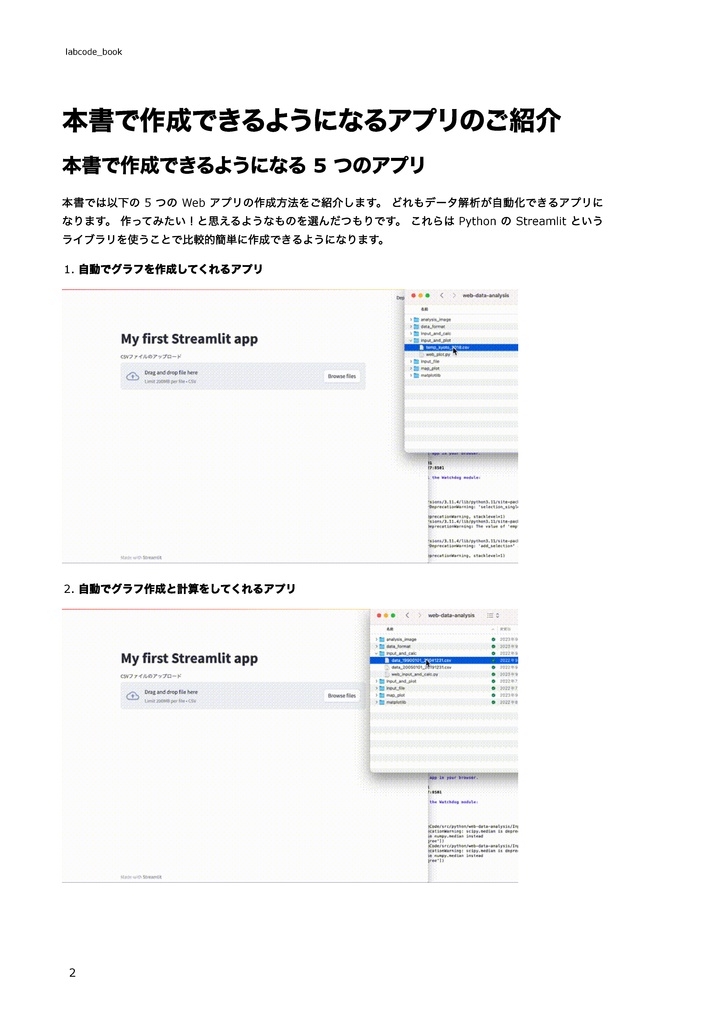Image resolution: width=724 pixels, height=1024 pixels.
Task: Click green sync dot on web_input_and_calc.py row
Action: (x=494, y=674)
